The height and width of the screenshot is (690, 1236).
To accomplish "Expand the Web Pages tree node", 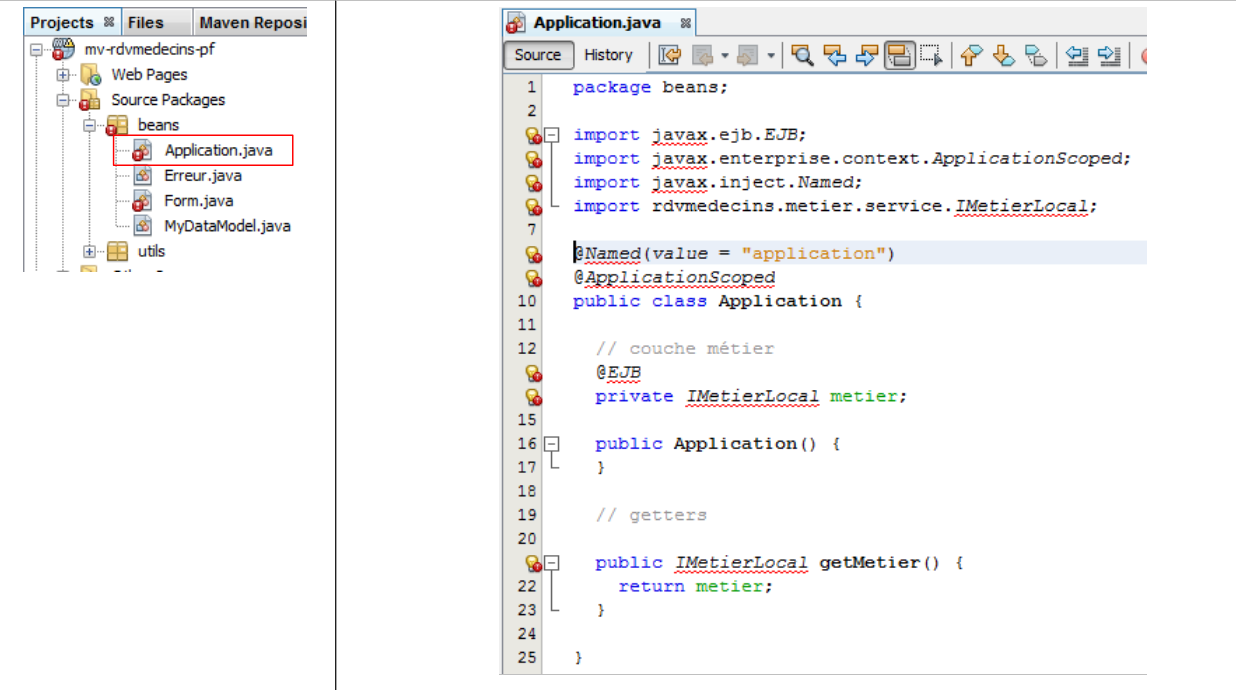I will point(63,75).
